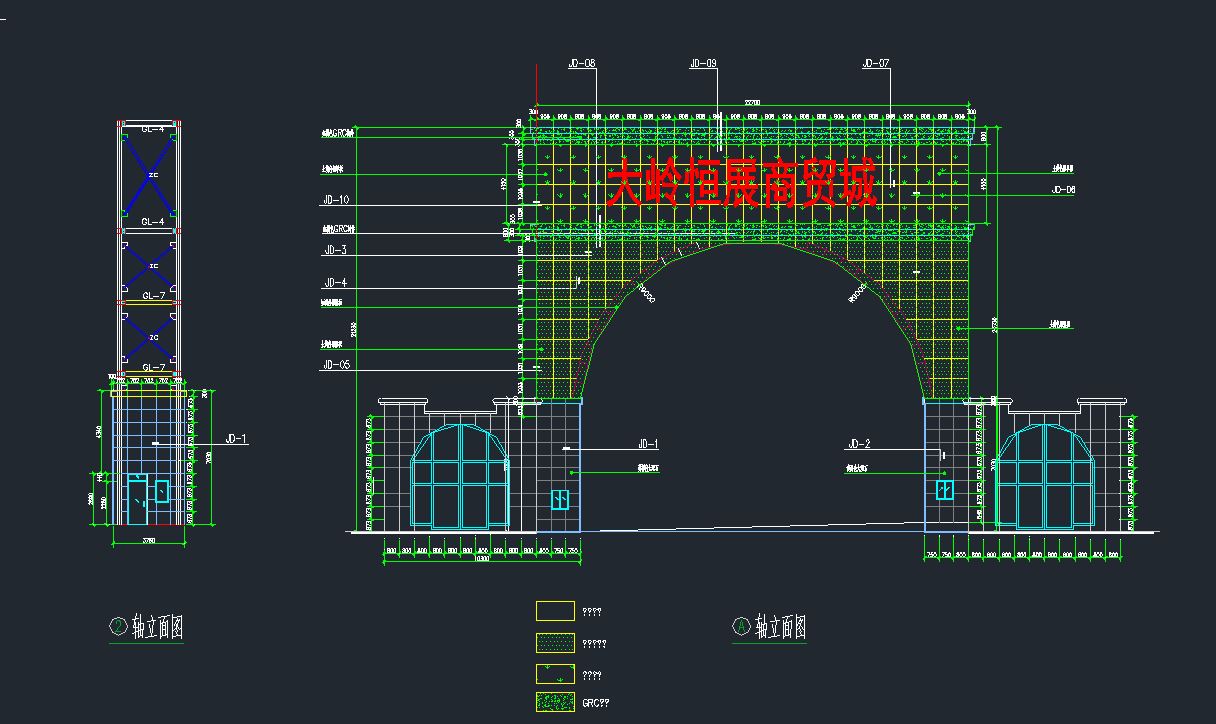Pick the JD-05 callout label

tap(336, 366)
